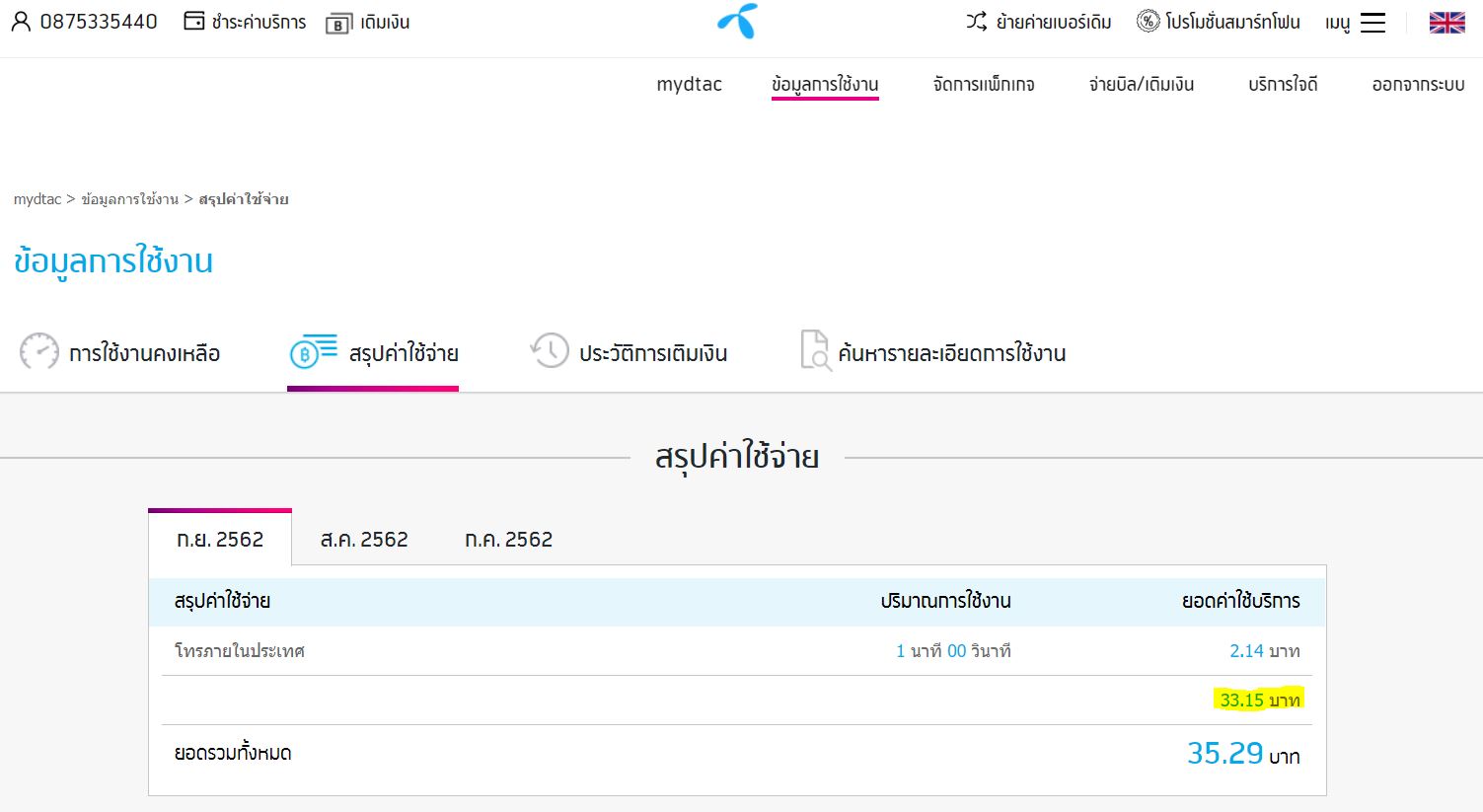
Task: Click the 2.14 บาท charge value
Action: [x=1265, y=651]
